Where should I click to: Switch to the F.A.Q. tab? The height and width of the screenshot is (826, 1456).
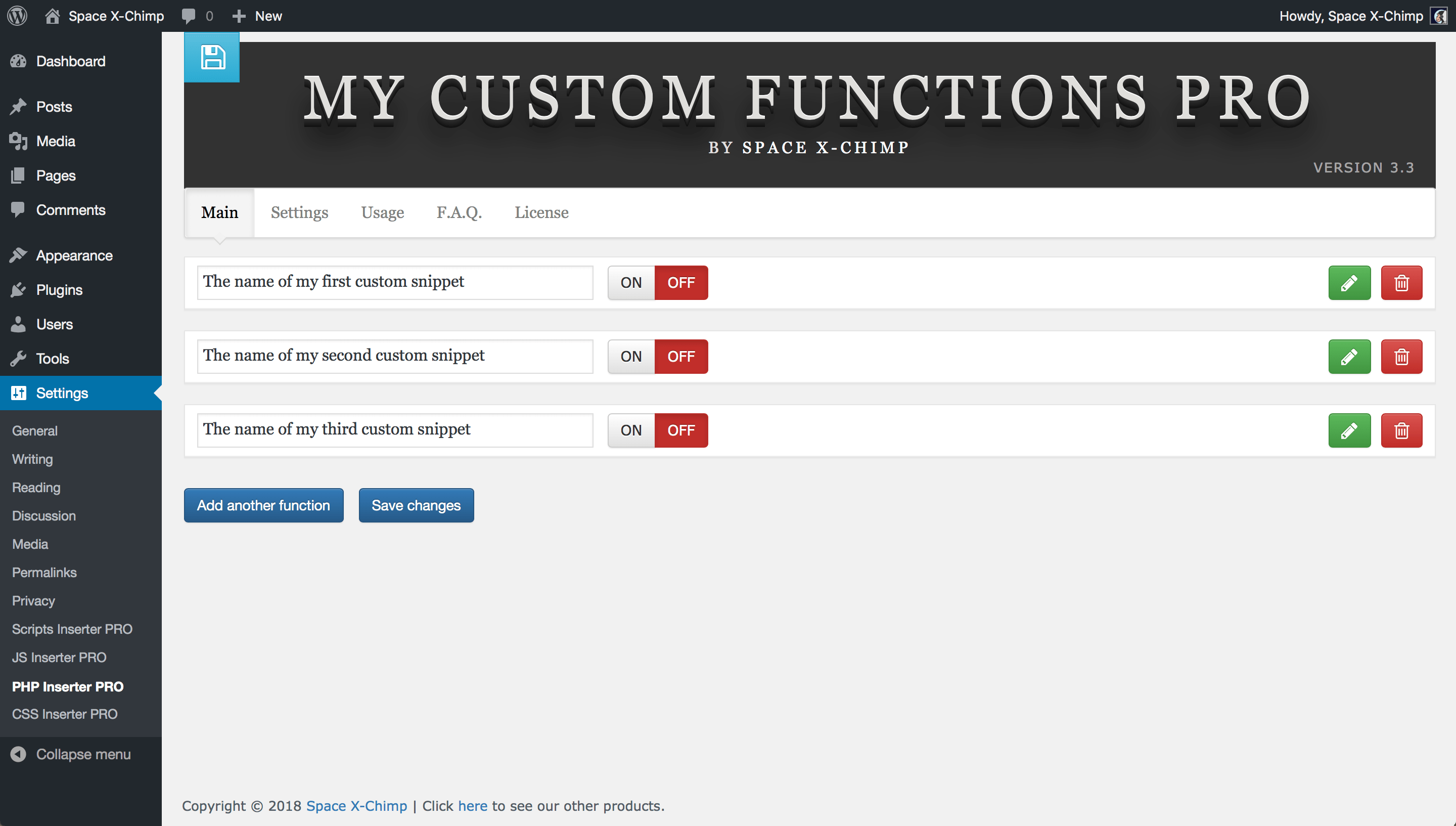[x=459, y=212]
